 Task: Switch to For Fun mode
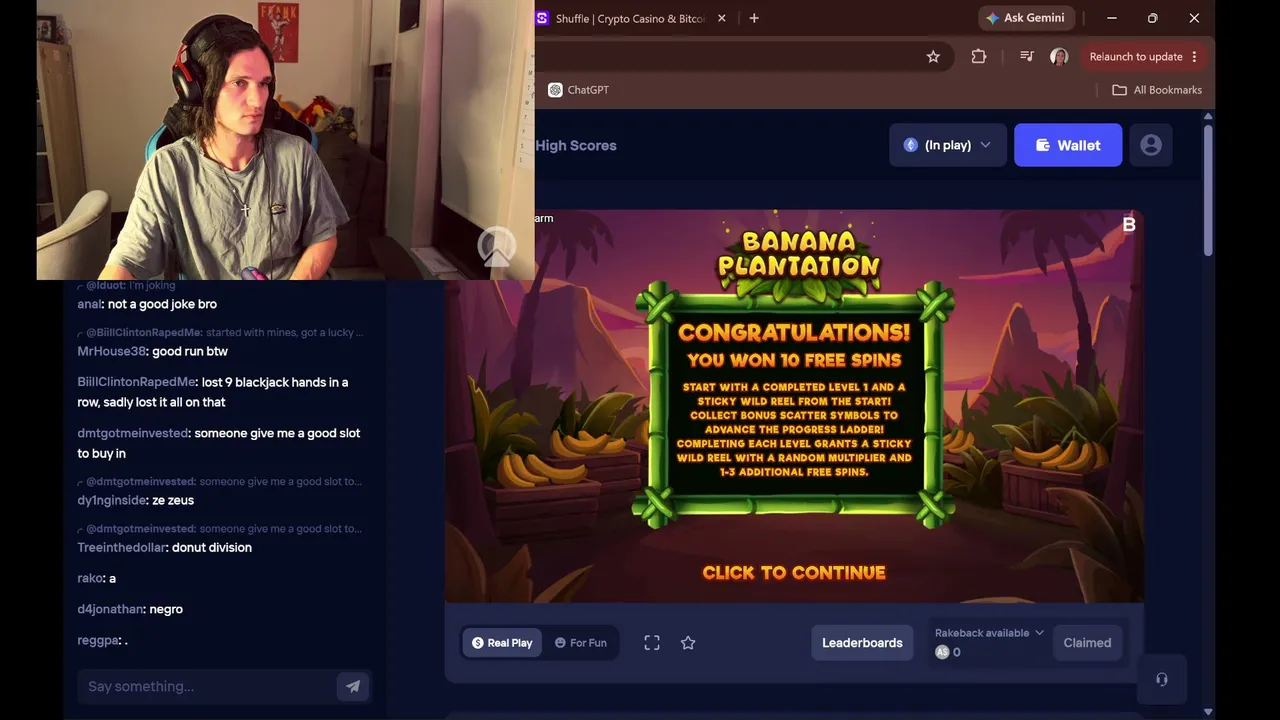point(581,643)
